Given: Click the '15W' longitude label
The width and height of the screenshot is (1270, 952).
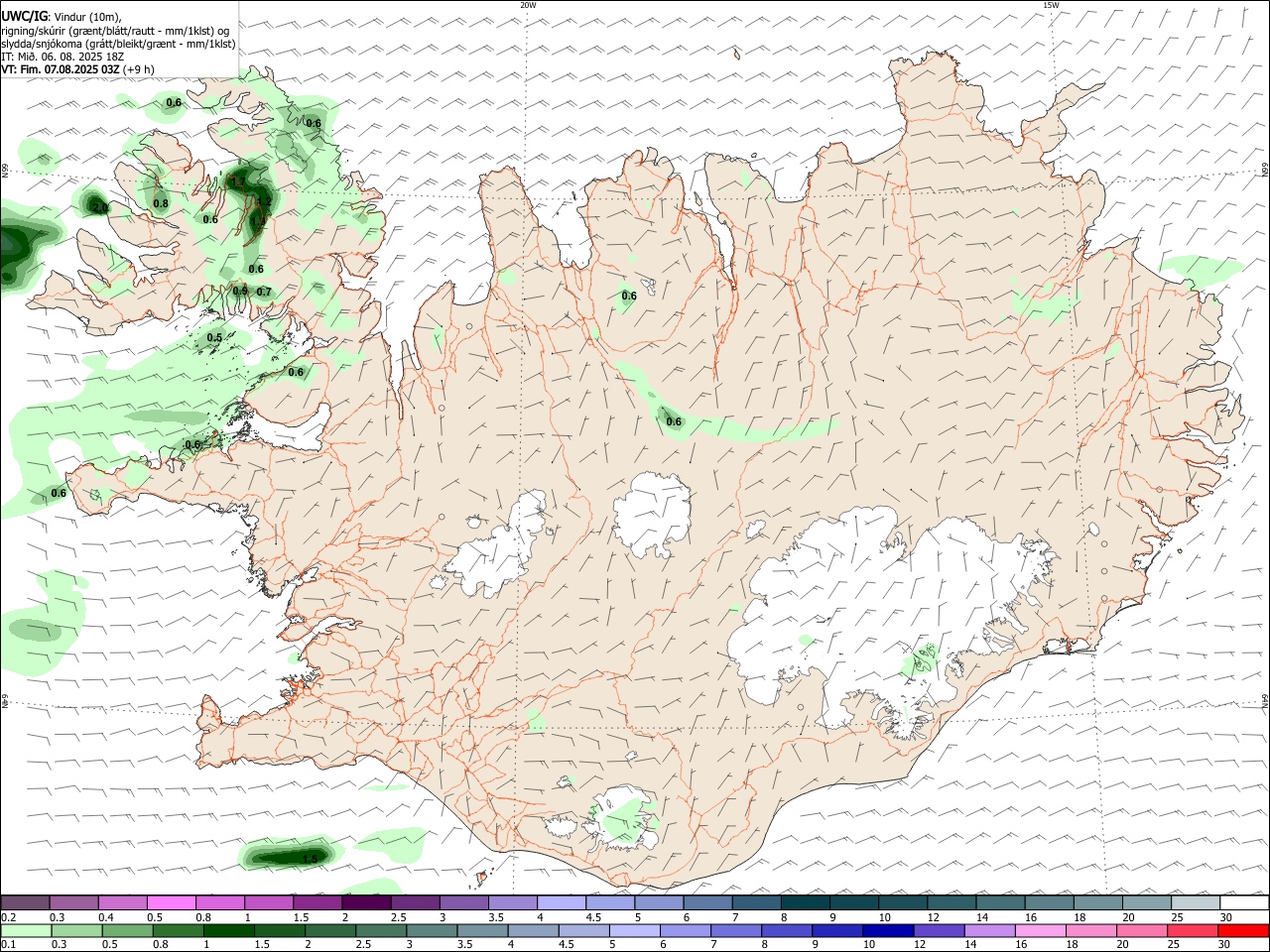Looking at the screenshot, I should (1051, 5).
